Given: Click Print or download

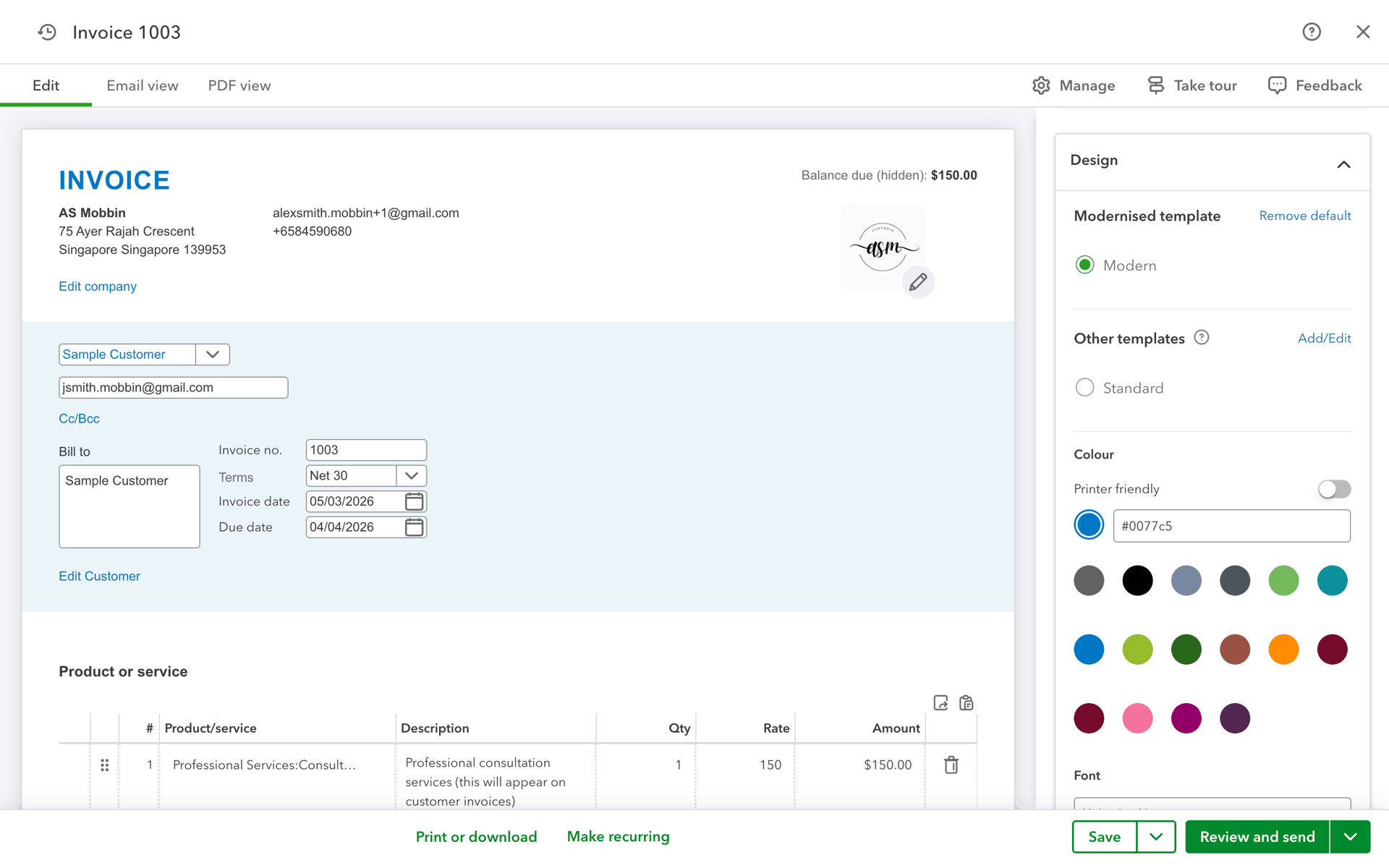Looking at the screenshot, I should (476, 837).
